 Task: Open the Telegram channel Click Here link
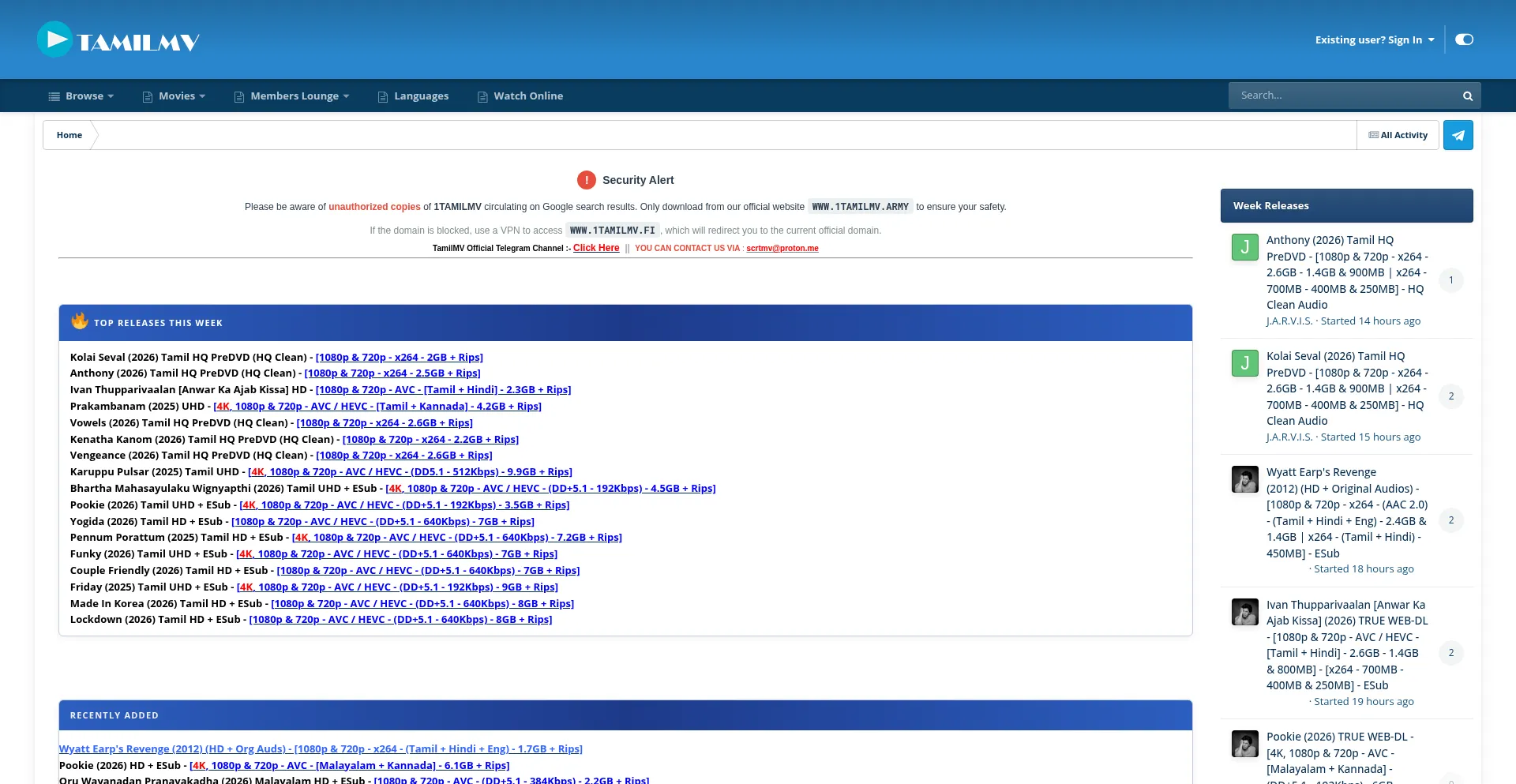596,248
